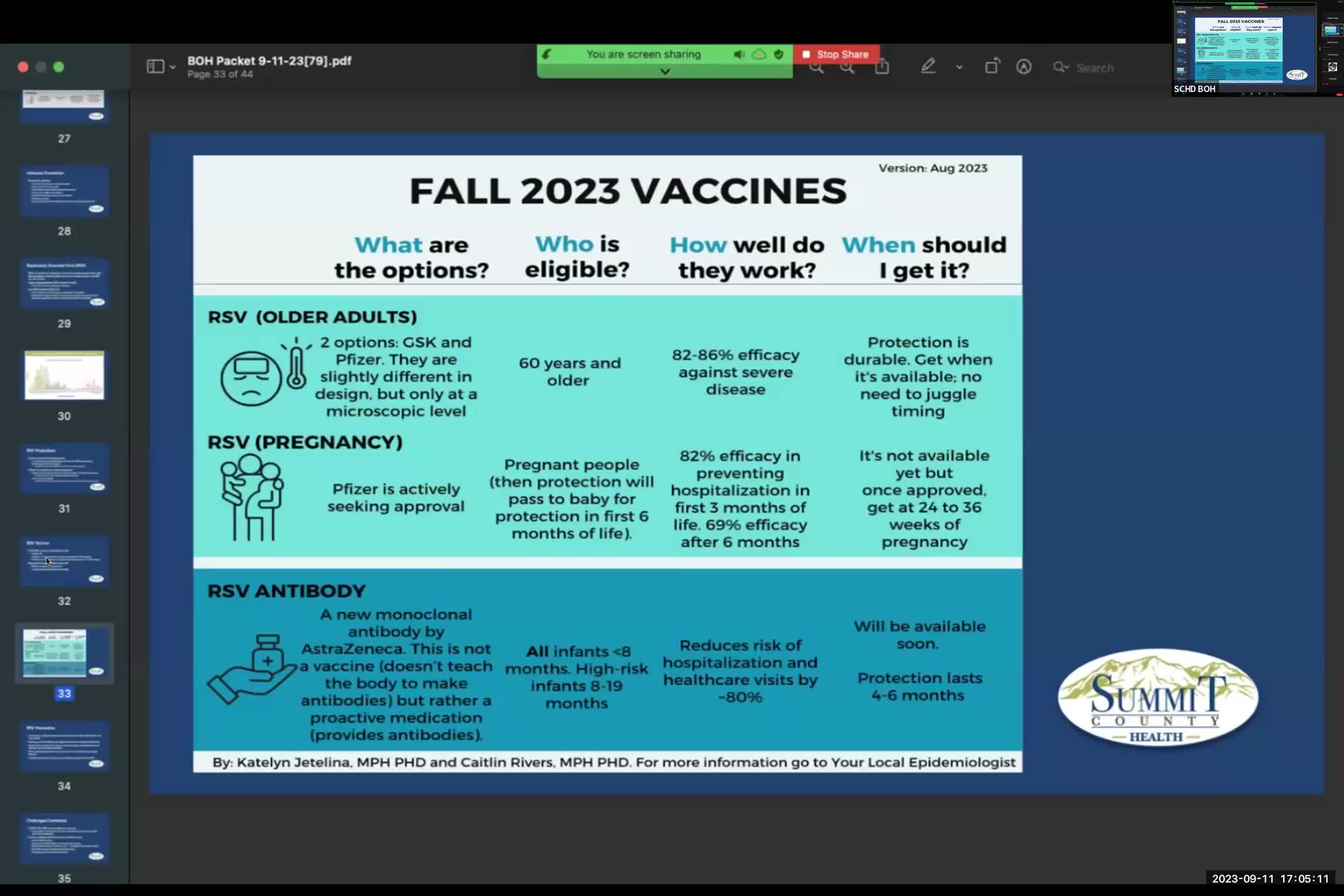Select page 30 chart thumbnail
The height and width of the screenshot is (896, 1344).
click(x=64, y=375)
